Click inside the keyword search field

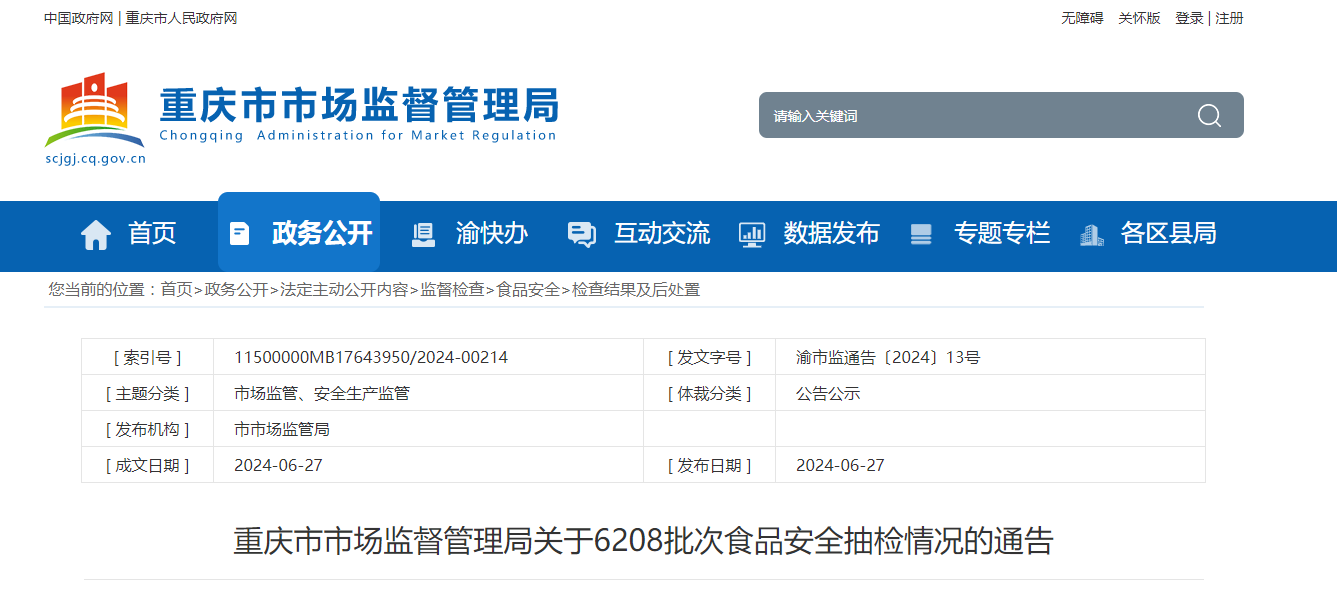click(x=970, y=116)
